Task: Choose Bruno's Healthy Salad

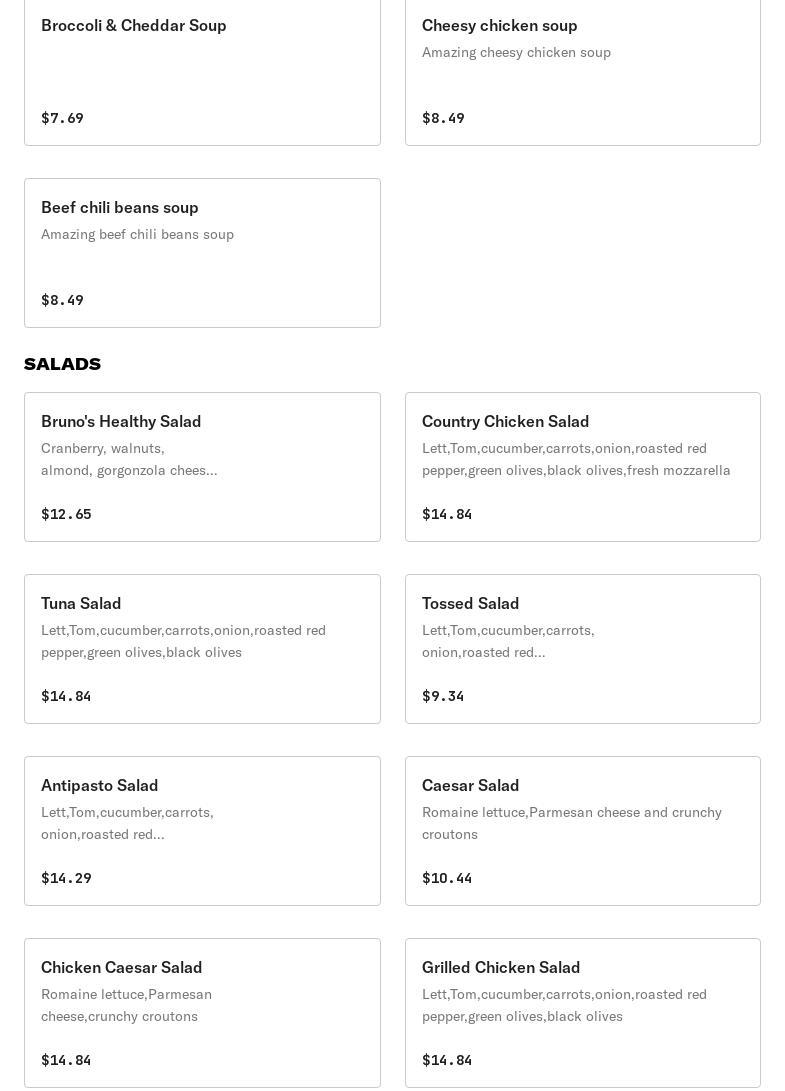Action: click(202, 467)
